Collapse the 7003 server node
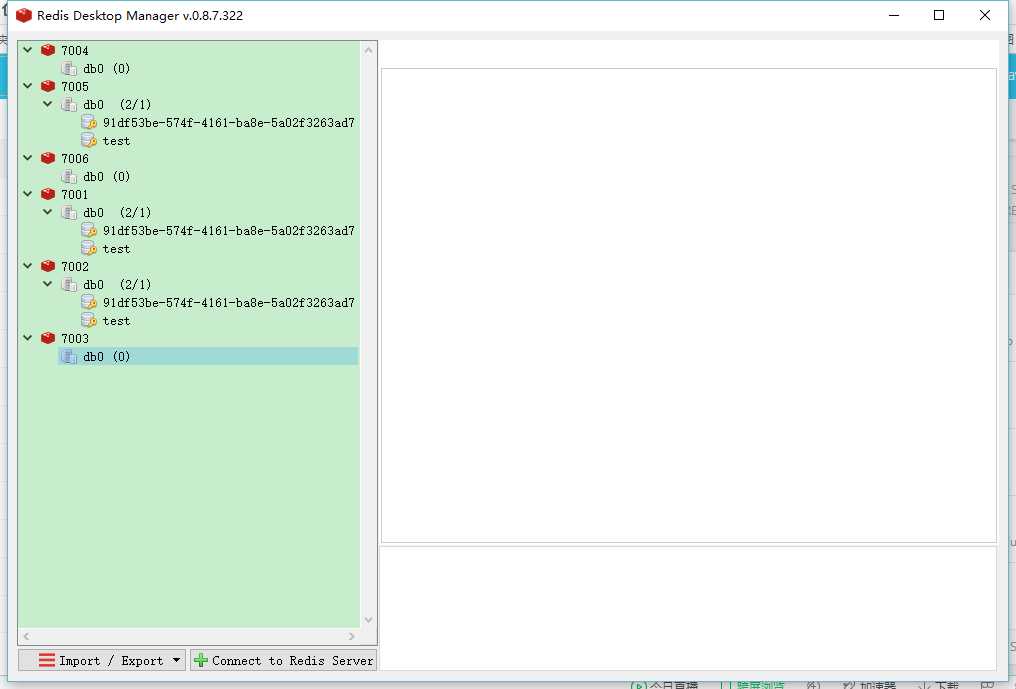1016x689 pixels. 27,338
